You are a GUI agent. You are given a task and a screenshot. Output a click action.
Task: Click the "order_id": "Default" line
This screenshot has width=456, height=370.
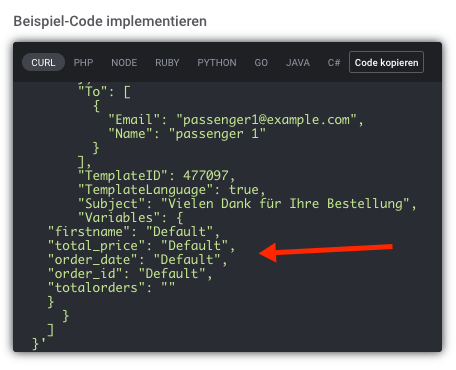tap(130, 274)
